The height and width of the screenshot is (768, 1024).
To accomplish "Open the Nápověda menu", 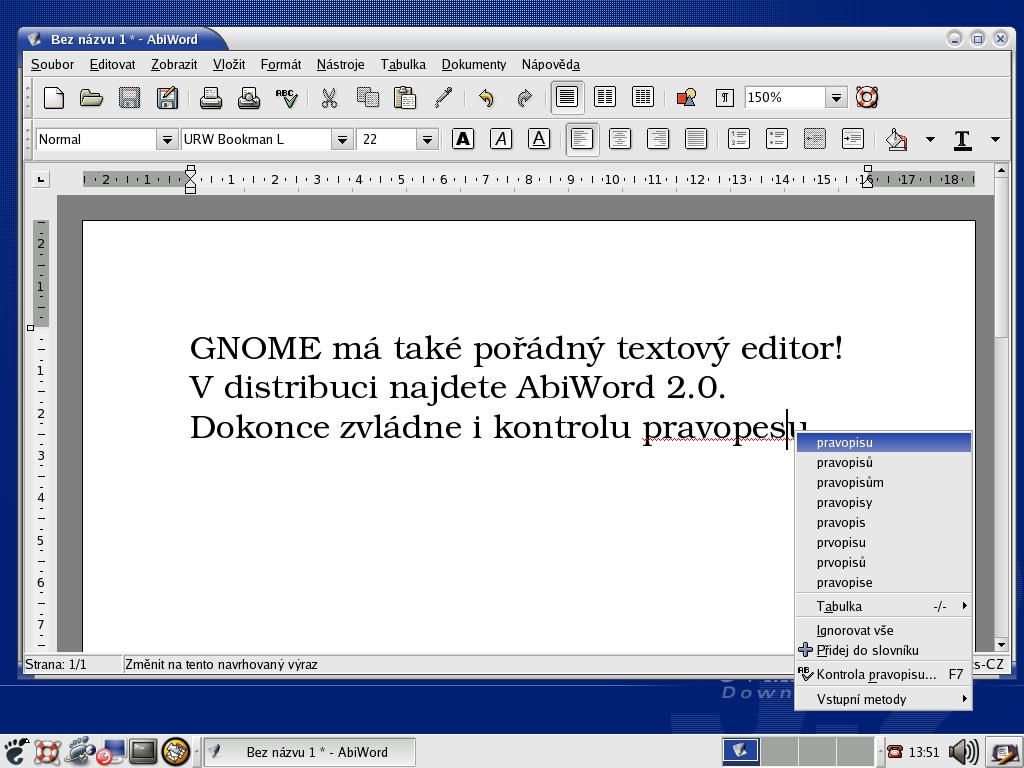I will 551,65.
